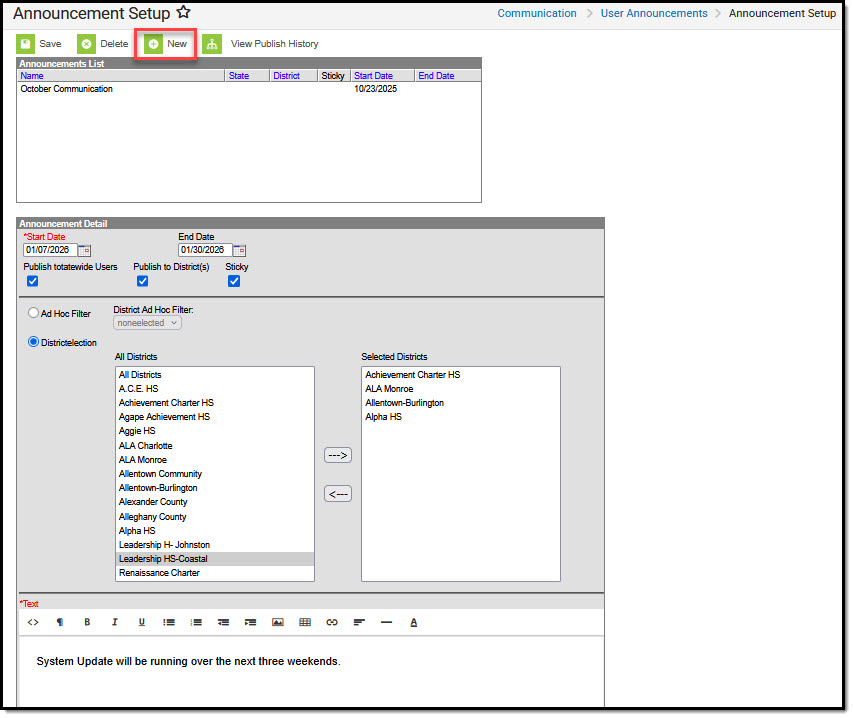Apply underline formatting to the text
The height and width of the screenshot is (718, 853).
[x=141, y=622]
